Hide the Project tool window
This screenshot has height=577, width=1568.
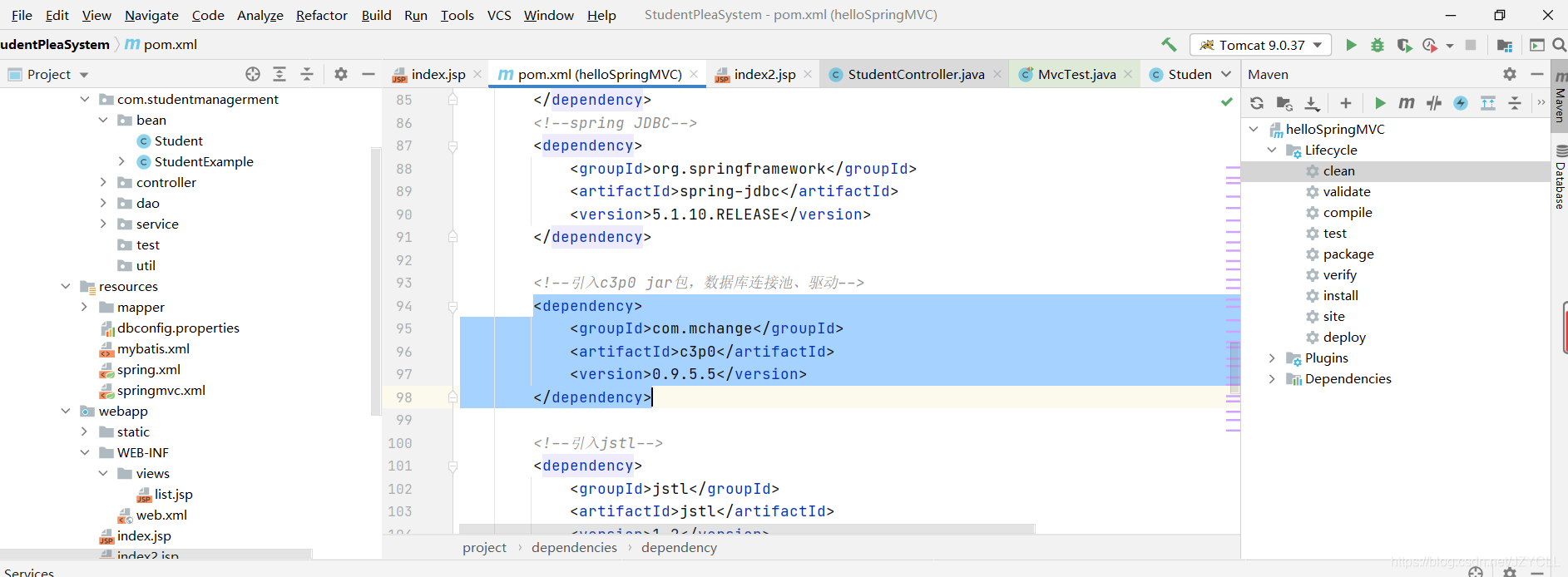pos(369,74)
